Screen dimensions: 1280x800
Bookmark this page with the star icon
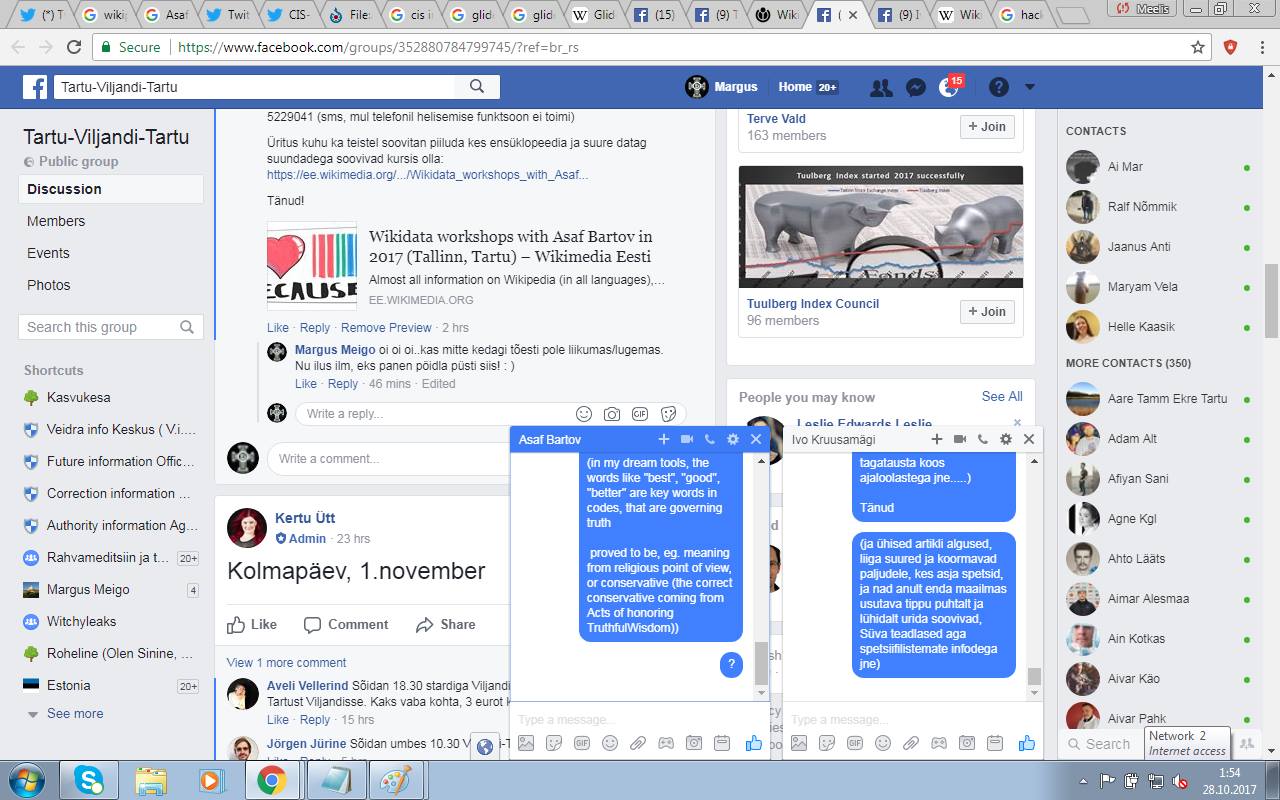point(1198,47)
